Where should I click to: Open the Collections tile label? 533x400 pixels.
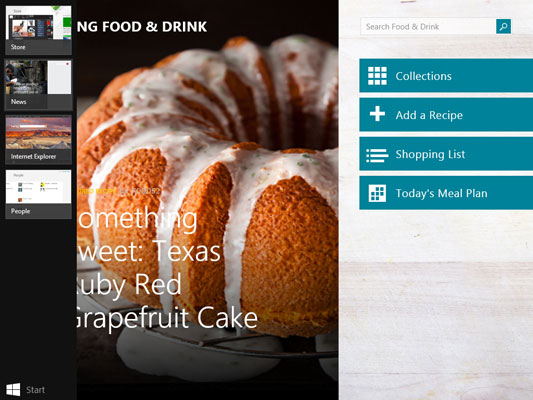tap(424, 76)
